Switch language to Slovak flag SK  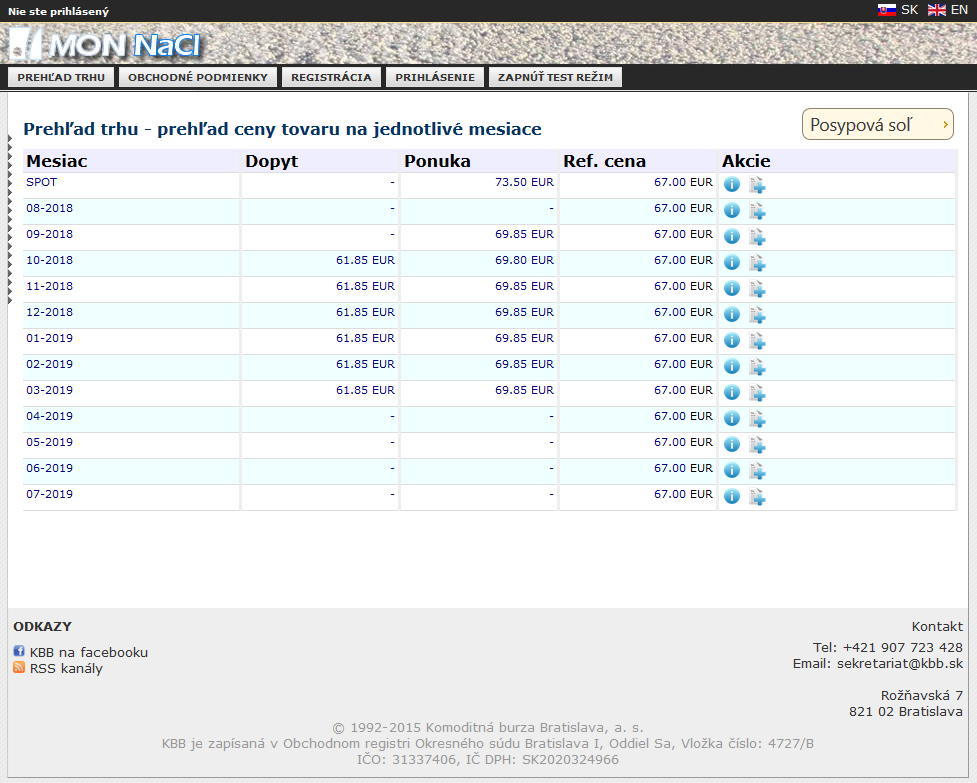point(897,10)
